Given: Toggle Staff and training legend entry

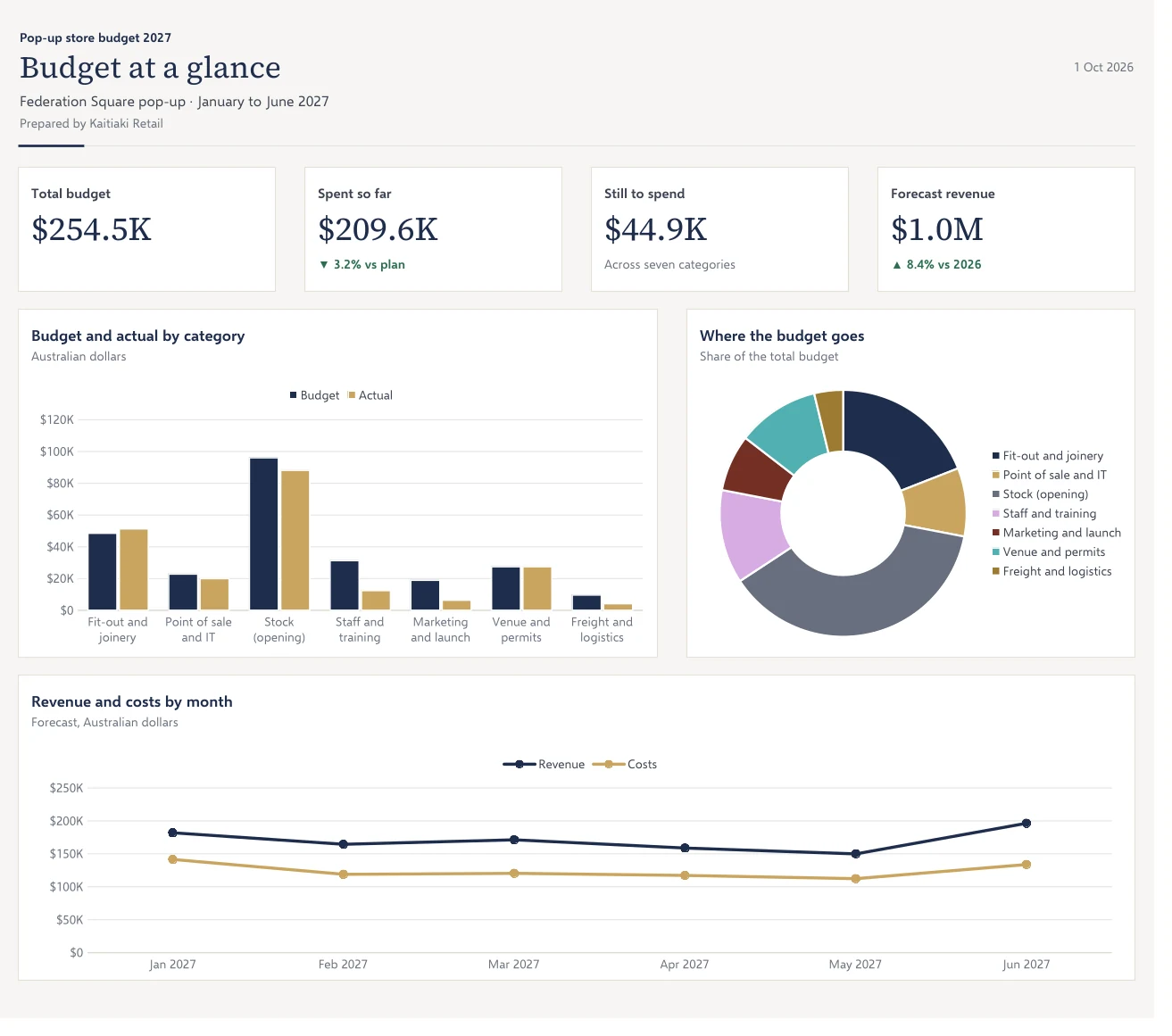Looking at the screenshot, I should (1044, 514).
